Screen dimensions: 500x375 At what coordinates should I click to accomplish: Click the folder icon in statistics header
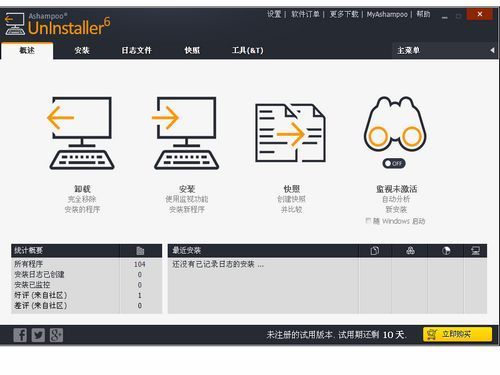pyautogui.click(x=140, y=251)
